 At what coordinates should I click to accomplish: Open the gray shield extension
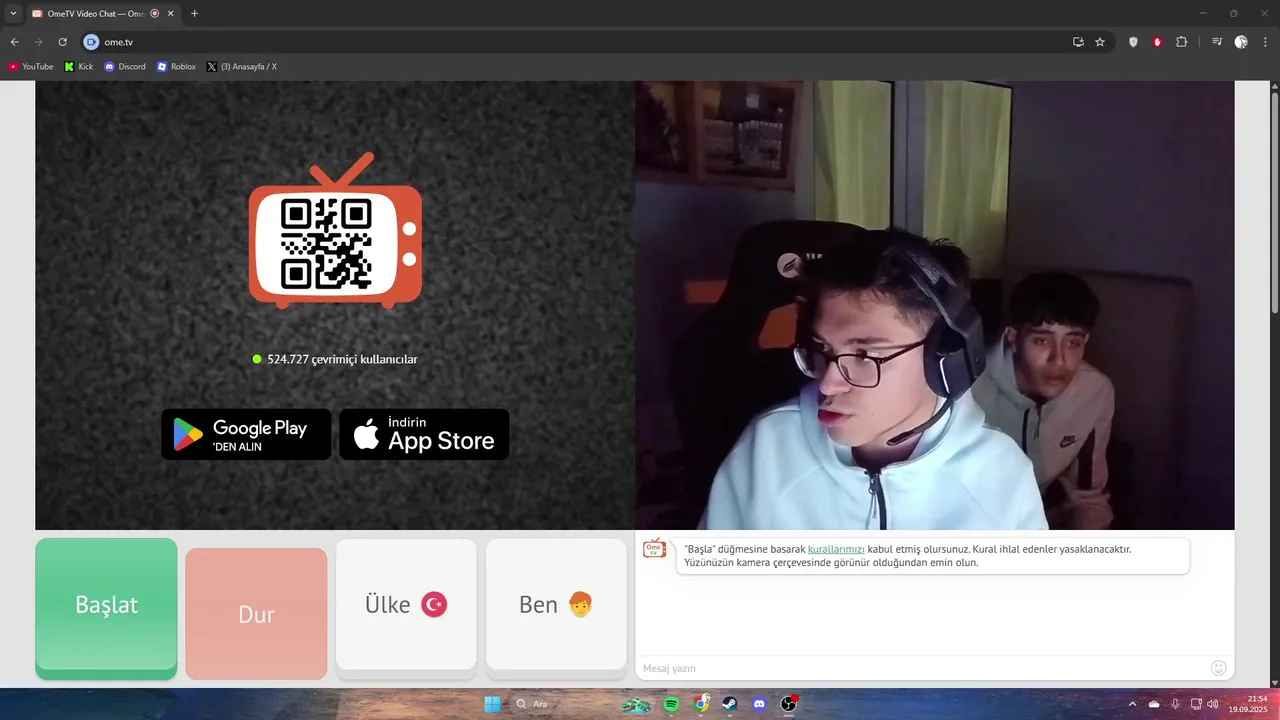coord(1133,42)
